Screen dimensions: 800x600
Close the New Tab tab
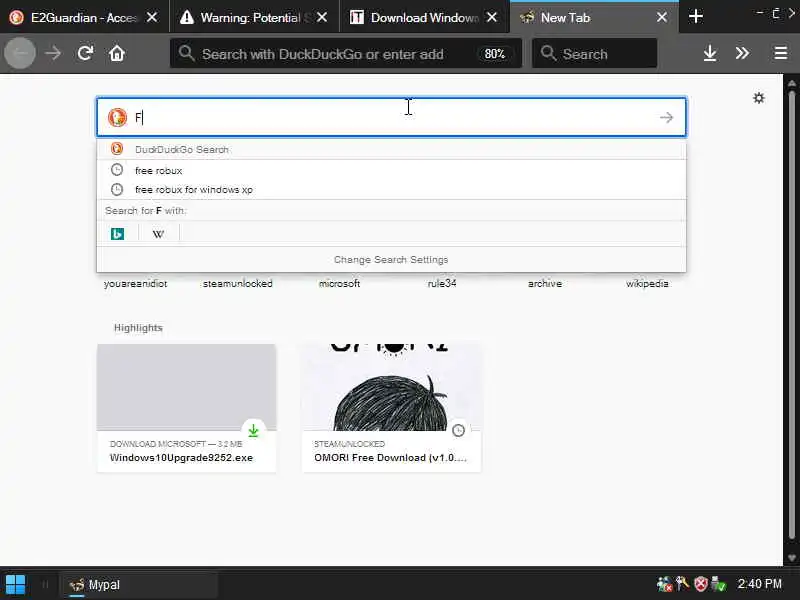[x=662, y=17]
